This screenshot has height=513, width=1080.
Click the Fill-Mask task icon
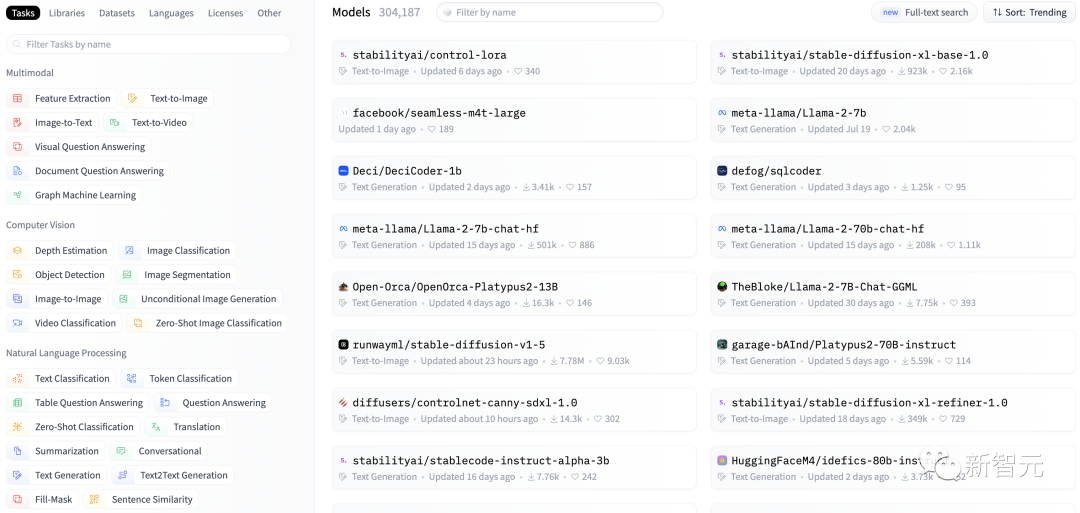tap(17, 499)
